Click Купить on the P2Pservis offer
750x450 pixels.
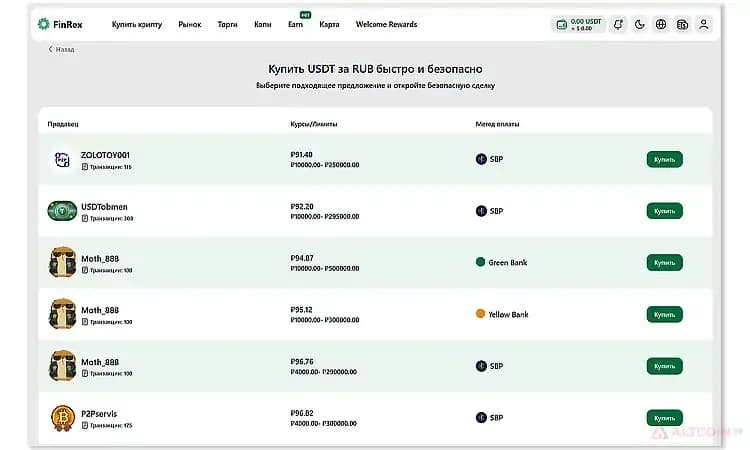(x=664, y=418)
